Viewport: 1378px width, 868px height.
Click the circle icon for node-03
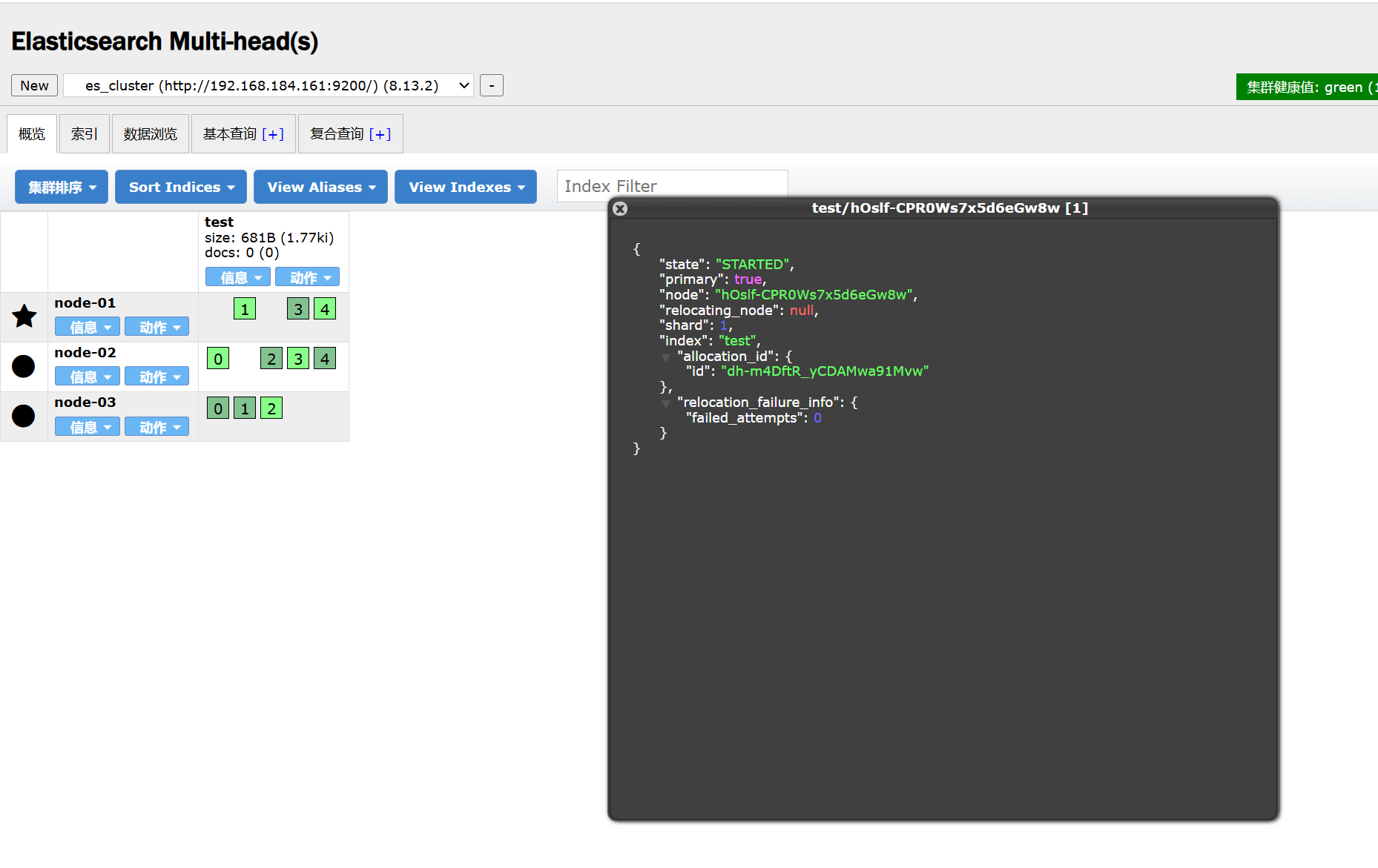pos(24,416)
